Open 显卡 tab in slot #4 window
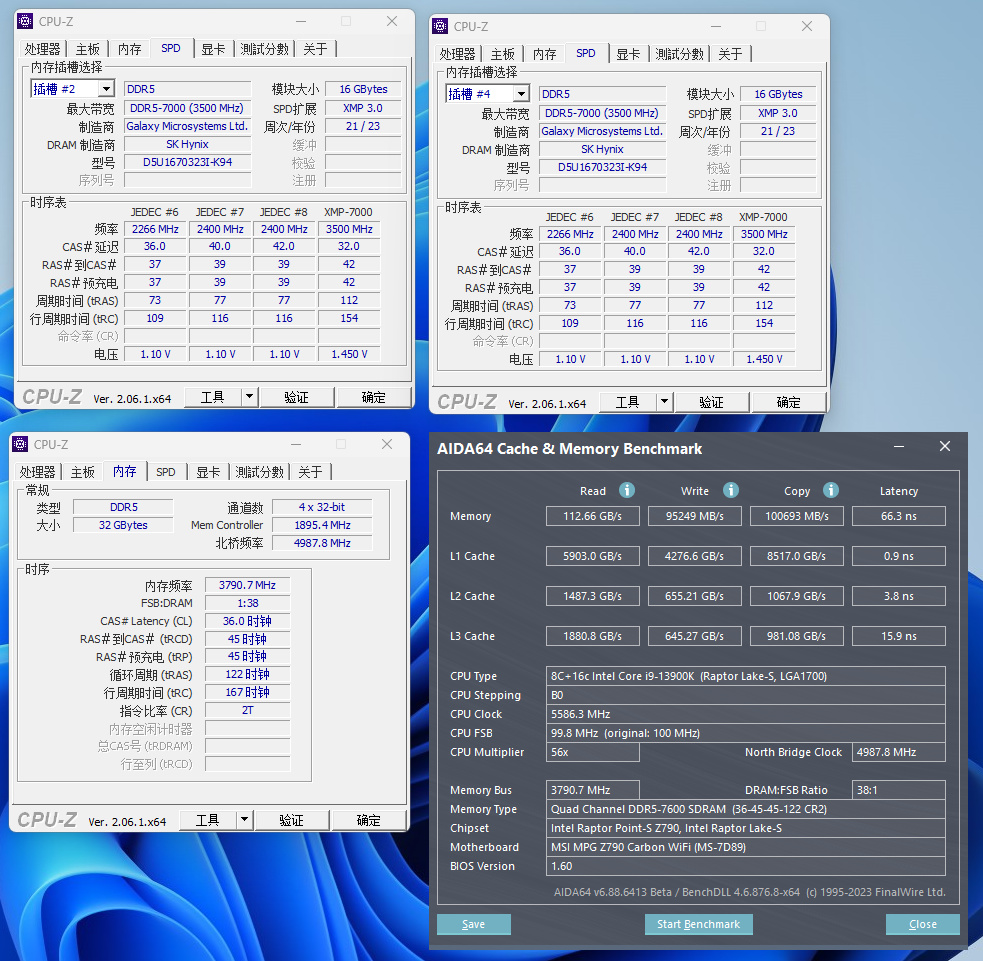The image size is (983, 961). (628, 54)
